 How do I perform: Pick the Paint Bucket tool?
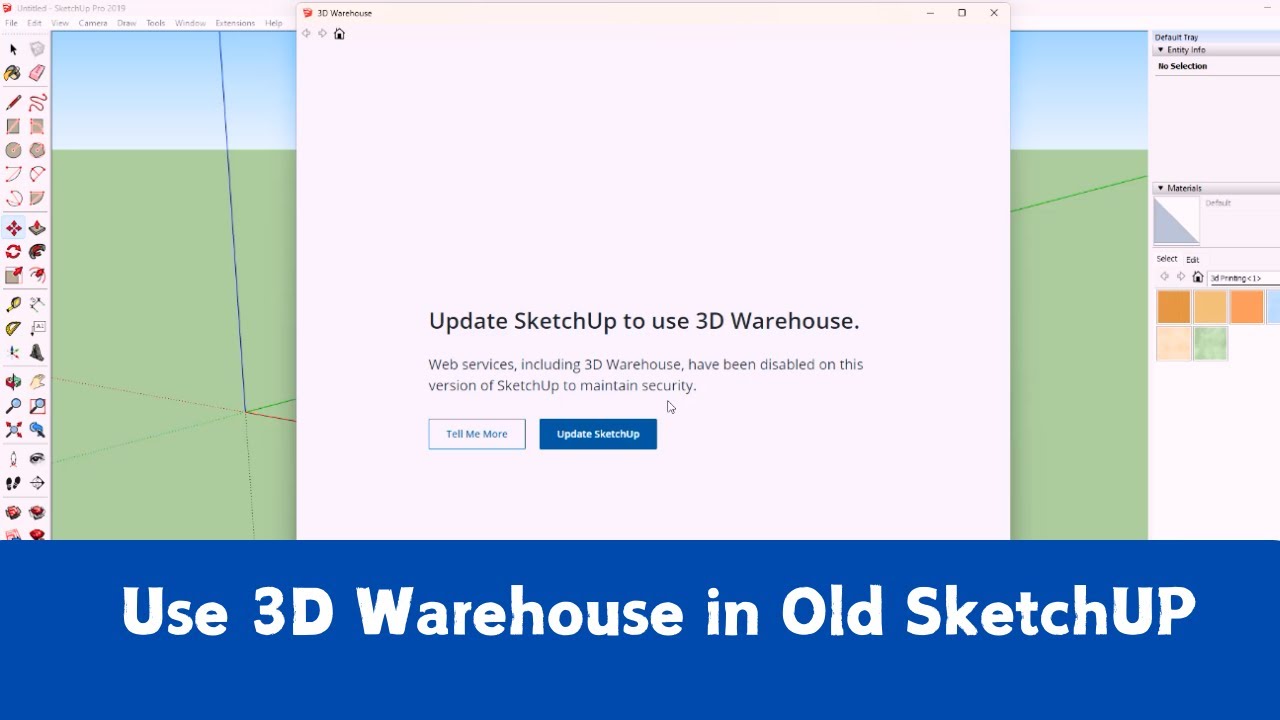(x=13, y=73)
